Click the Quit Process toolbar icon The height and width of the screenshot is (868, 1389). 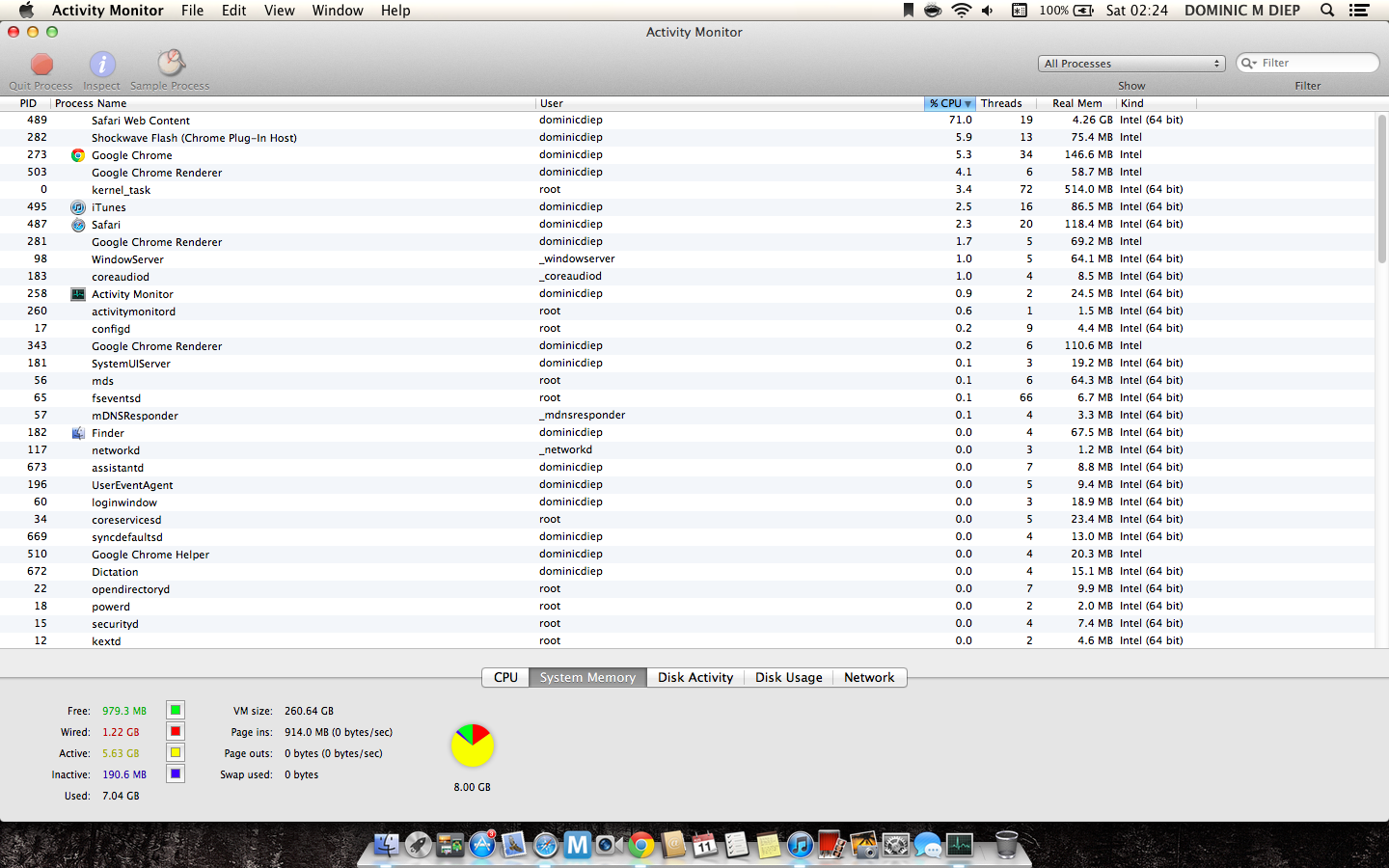(x=41, y=65)
